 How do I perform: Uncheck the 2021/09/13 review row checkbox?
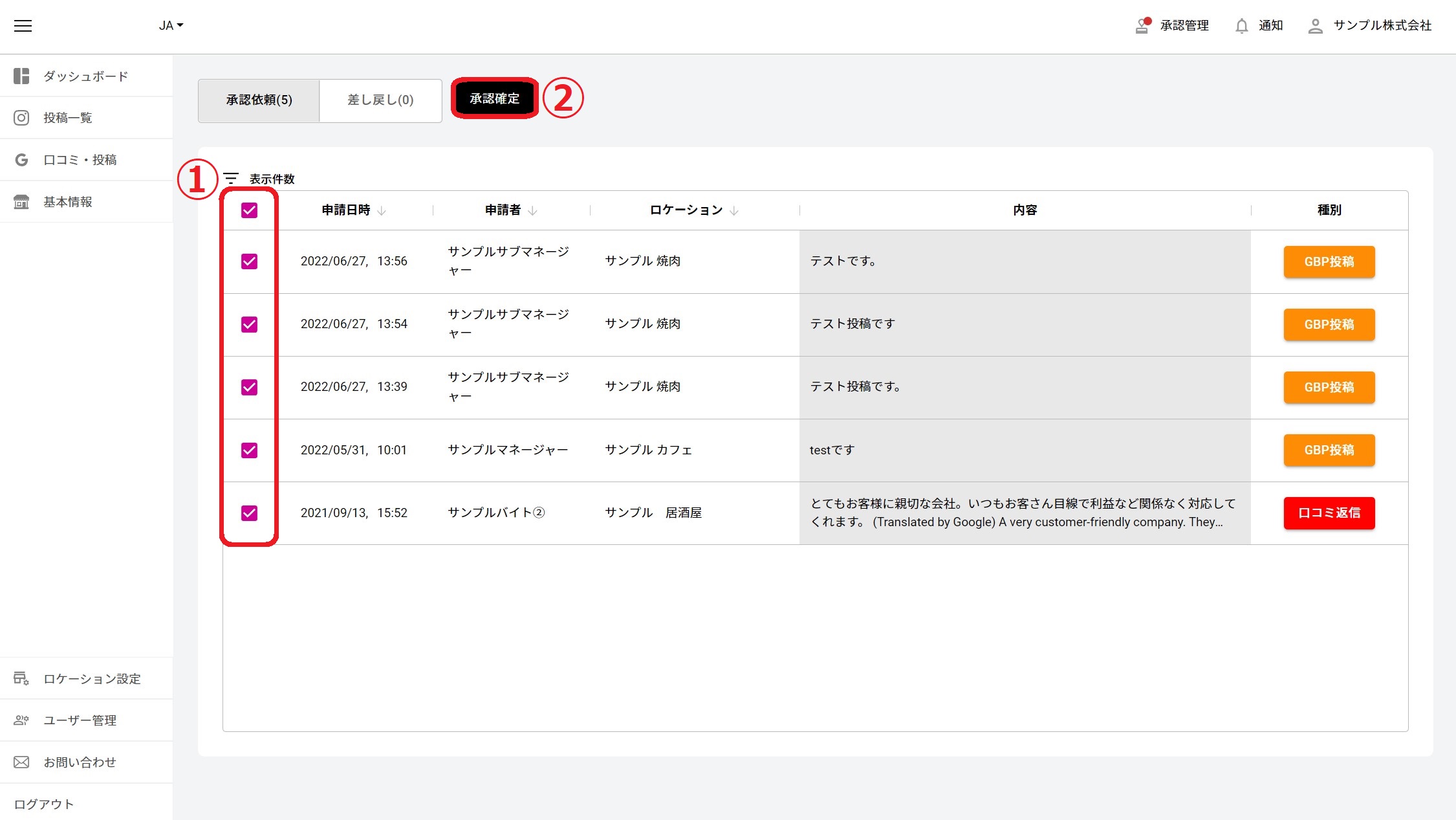[249, 513]
